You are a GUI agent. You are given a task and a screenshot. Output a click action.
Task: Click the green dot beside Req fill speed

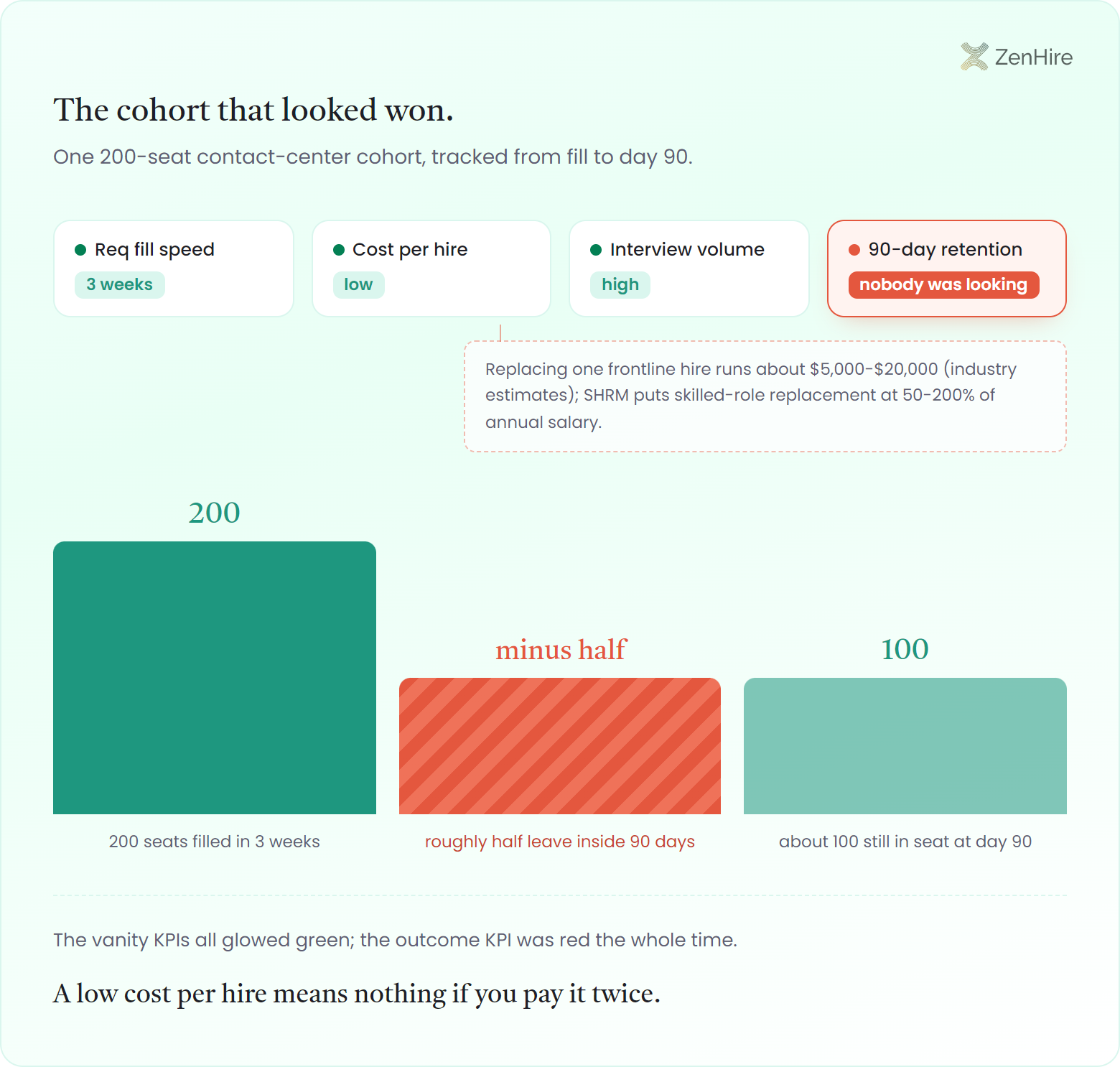pos(80,250)
